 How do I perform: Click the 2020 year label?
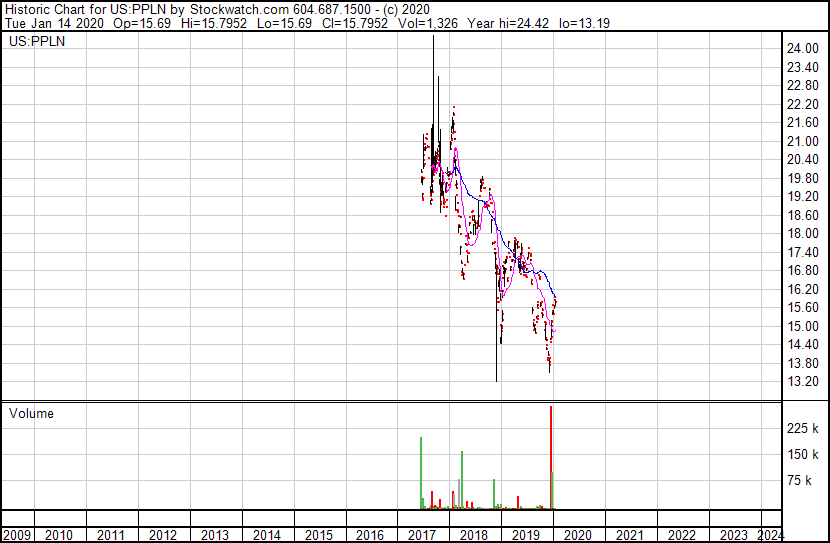[x=578, y=535]
